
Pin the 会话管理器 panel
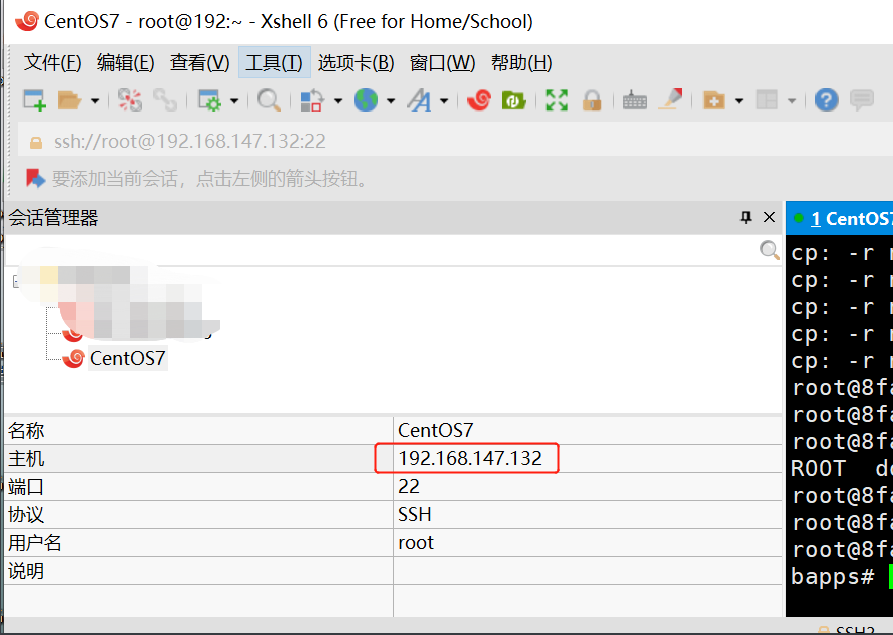click(x=746, y=217)
